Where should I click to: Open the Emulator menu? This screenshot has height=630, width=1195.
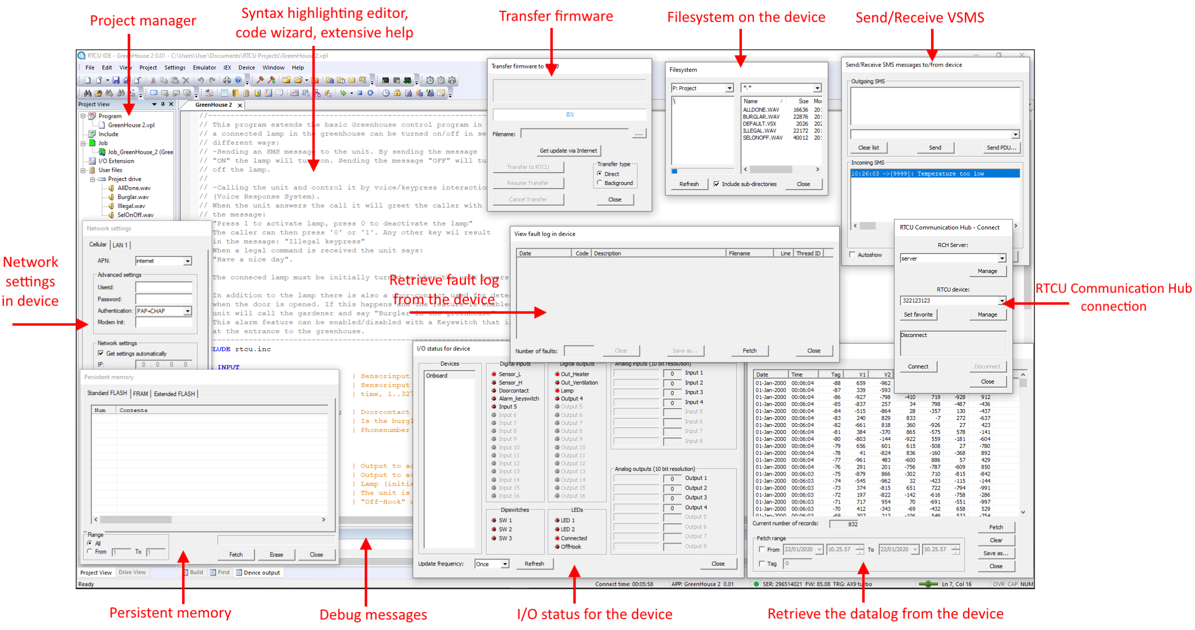click(x=204, y=68)
